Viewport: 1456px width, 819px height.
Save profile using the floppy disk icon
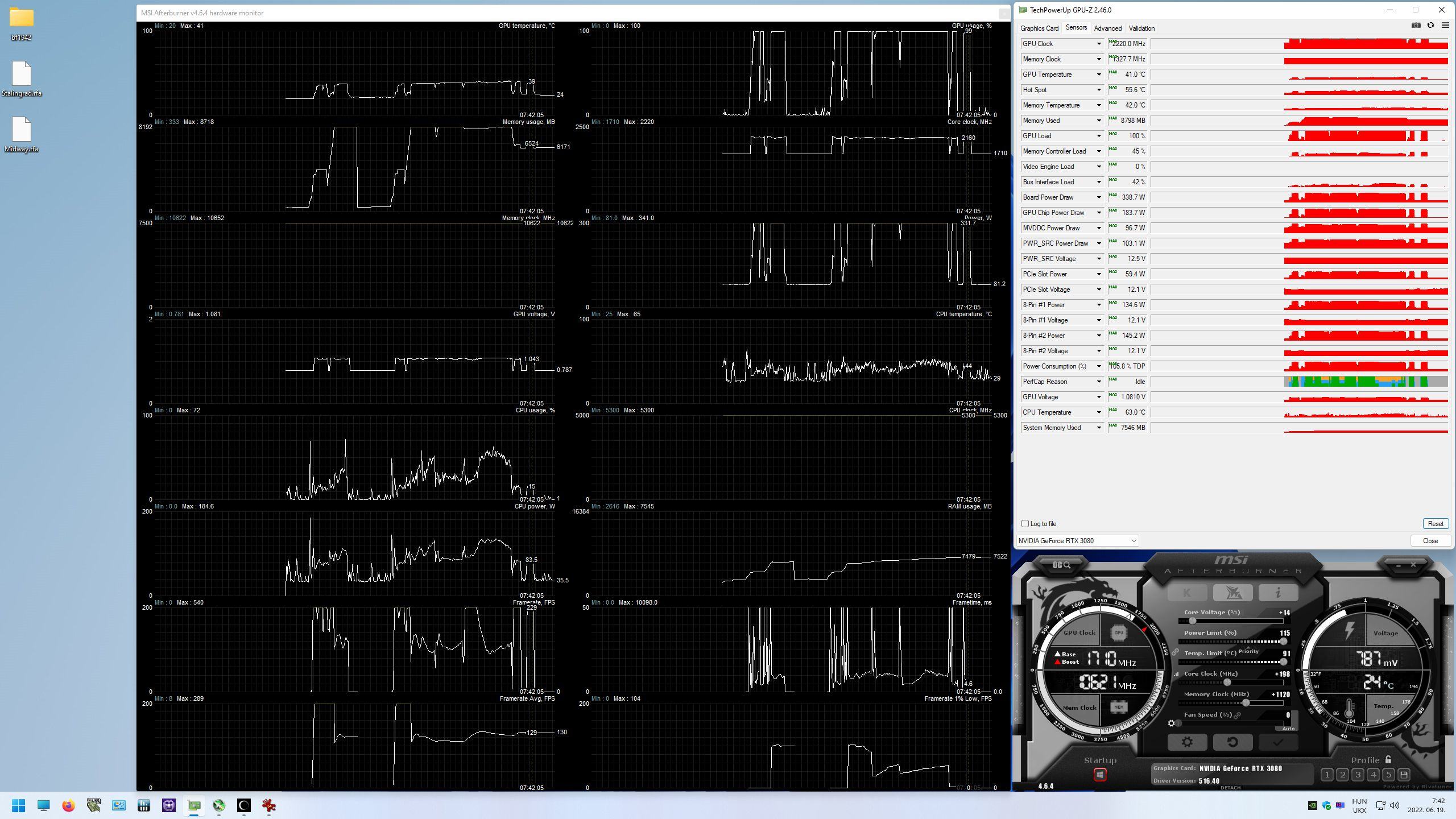[x=1404, y=775]
